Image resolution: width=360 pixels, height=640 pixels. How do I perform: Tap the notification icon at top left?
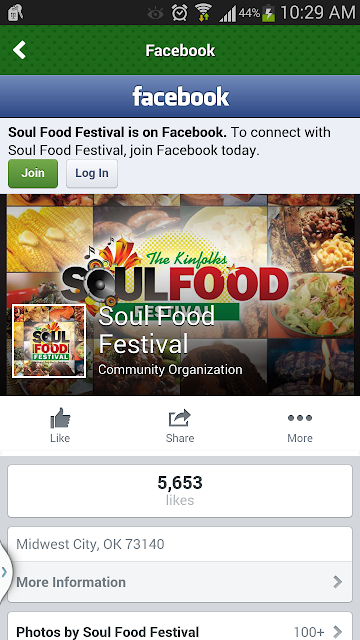tap(16, 13)
